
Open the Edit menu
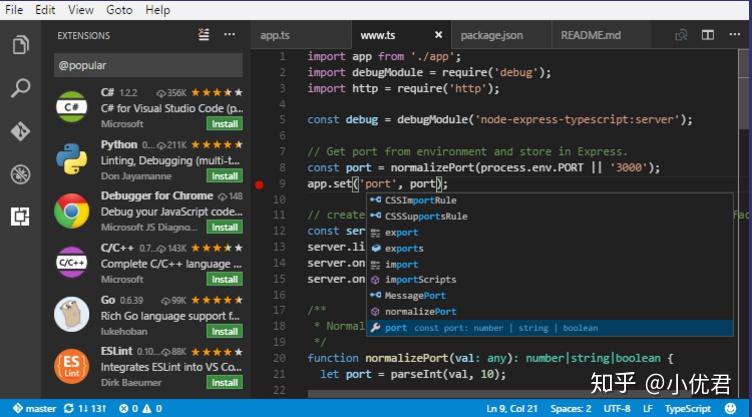tap(45, 10)
